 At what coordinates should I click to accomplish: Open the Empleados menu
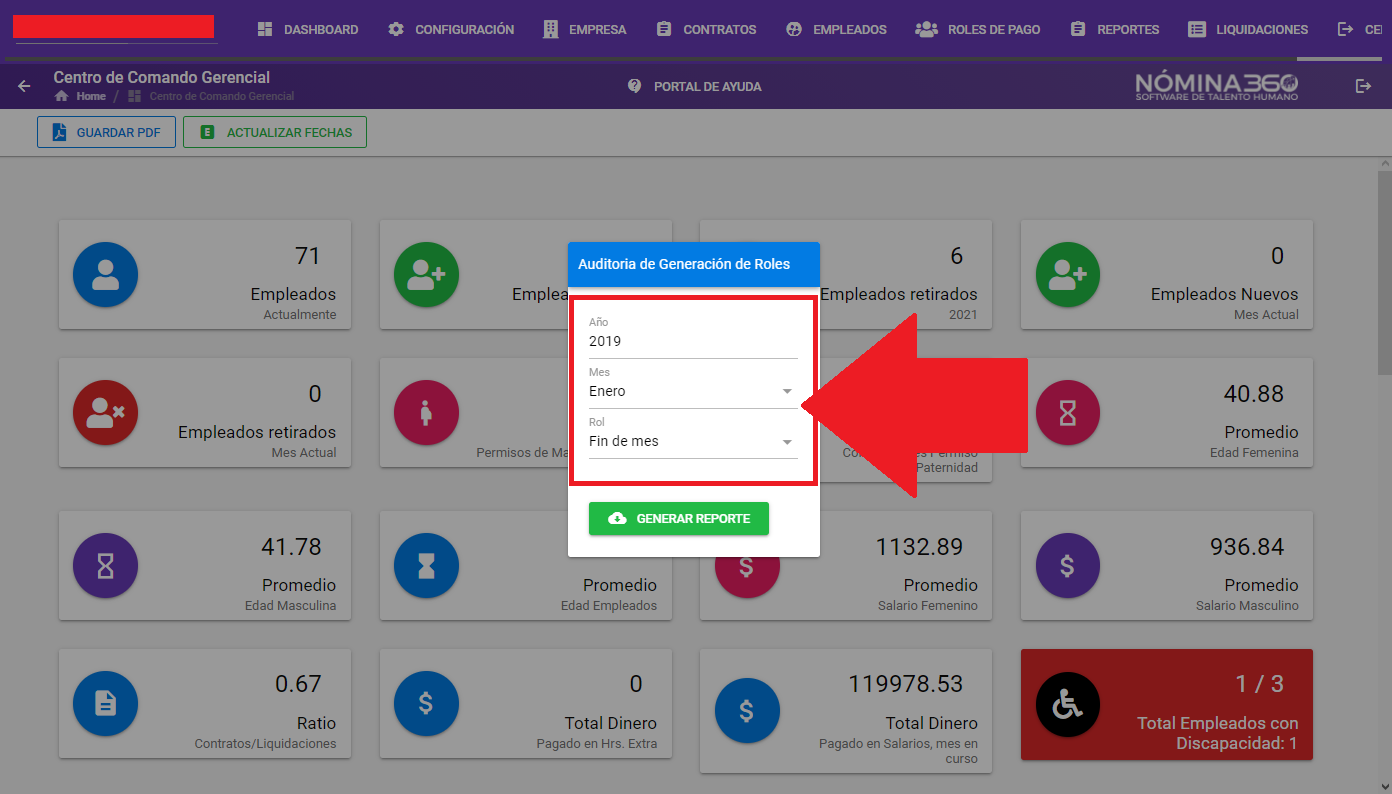tap(836, 30)
